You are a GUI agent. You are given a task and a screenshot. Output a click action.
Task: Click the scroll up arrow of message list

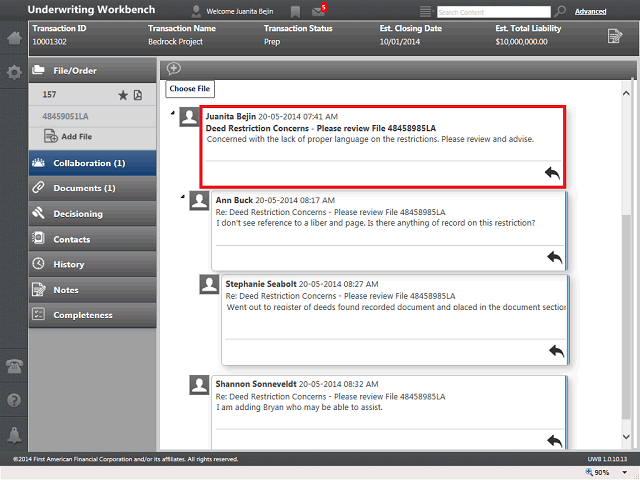[626, 93]
